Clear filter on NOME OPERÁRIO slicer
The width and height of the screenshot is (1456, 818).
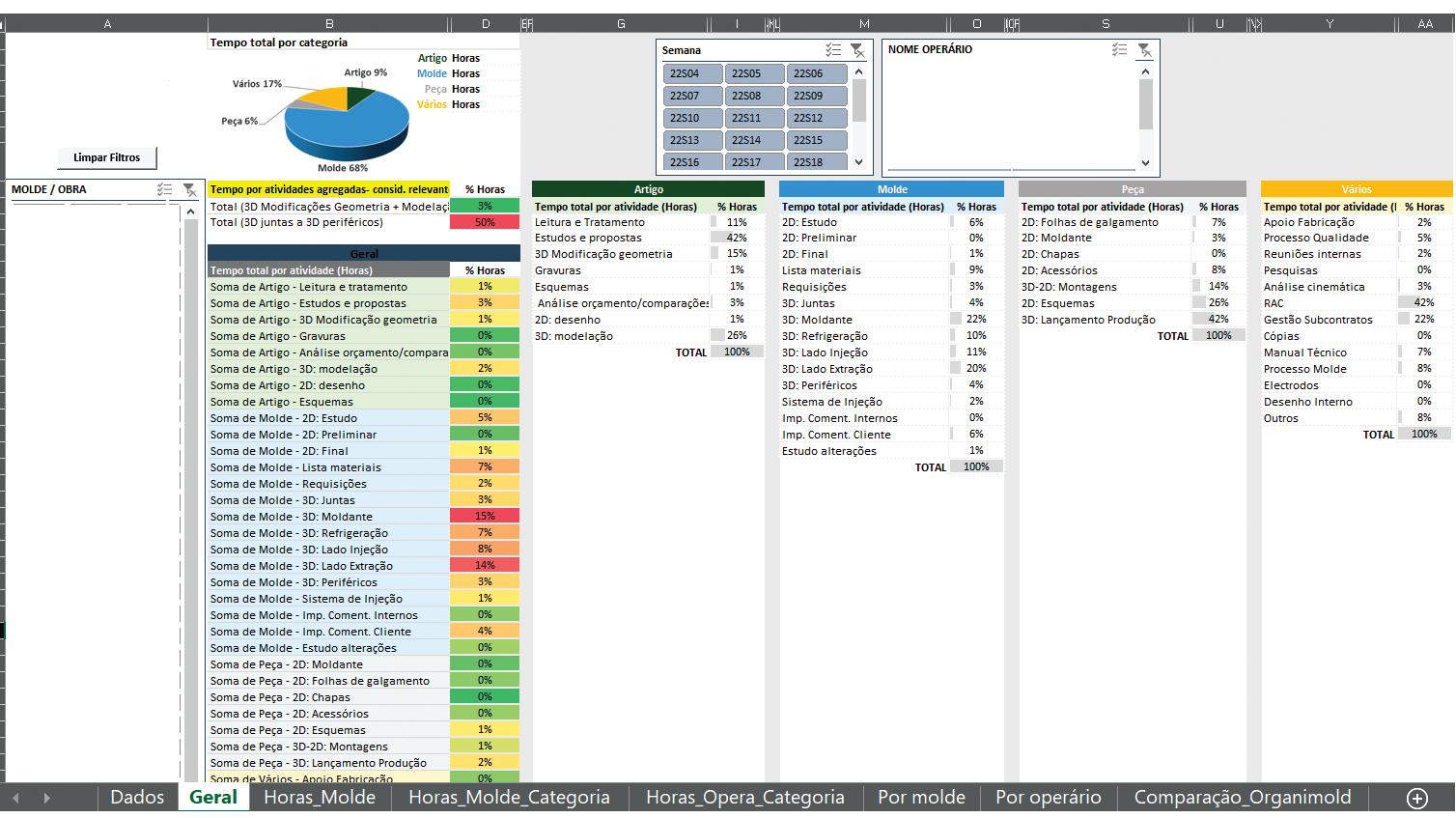(x=1144, y=49)
